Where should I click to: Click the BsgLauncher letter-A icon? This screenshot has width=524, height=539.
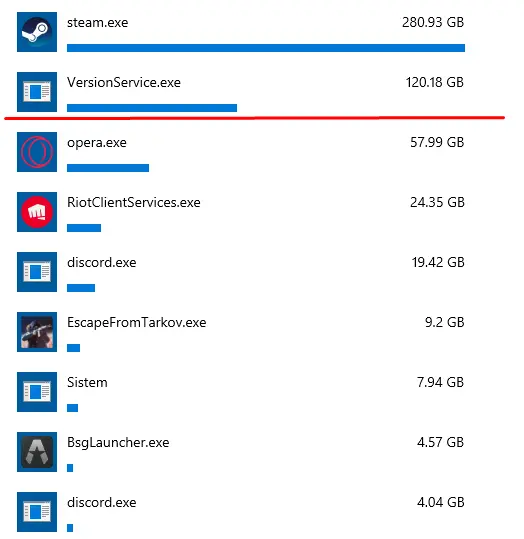[x=37, y=452]
